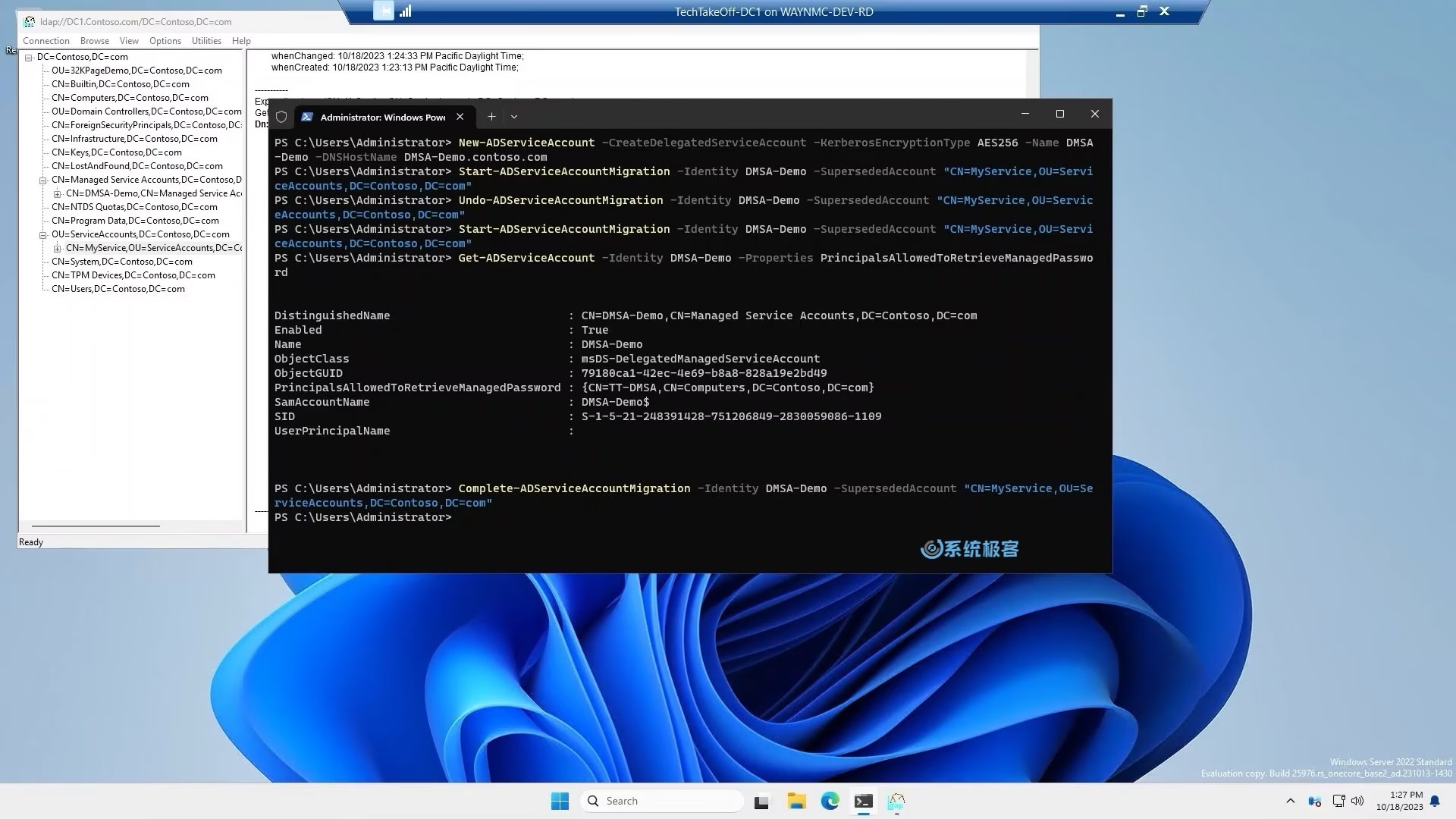Click the File Explorer taskbar icon
The height and width of the screenshot is (819, 1456).
pos(796,801)
